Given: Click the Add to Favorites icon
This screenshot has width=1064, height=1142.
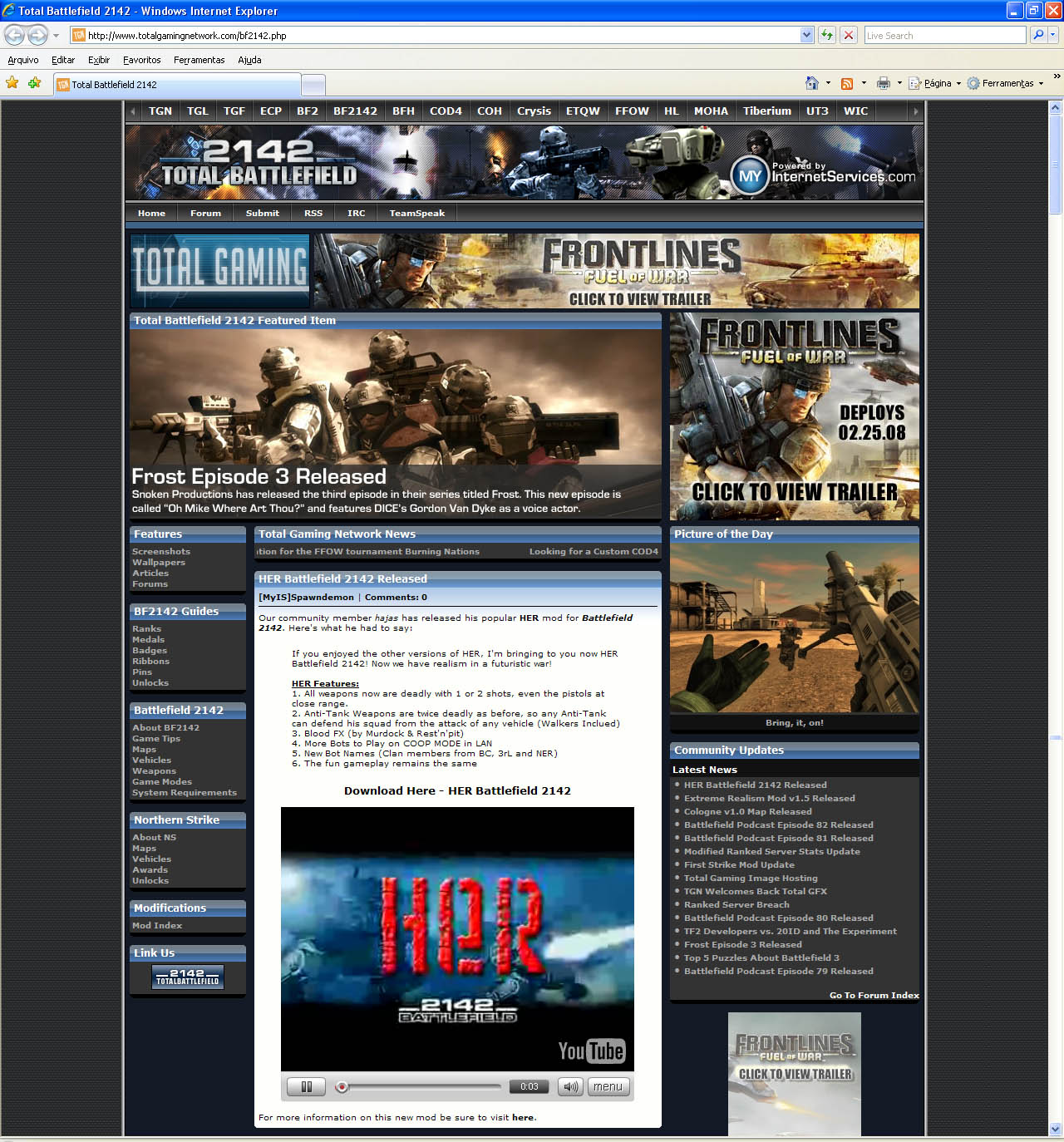Looking at the screenshot, I should [x=34, y=83].
